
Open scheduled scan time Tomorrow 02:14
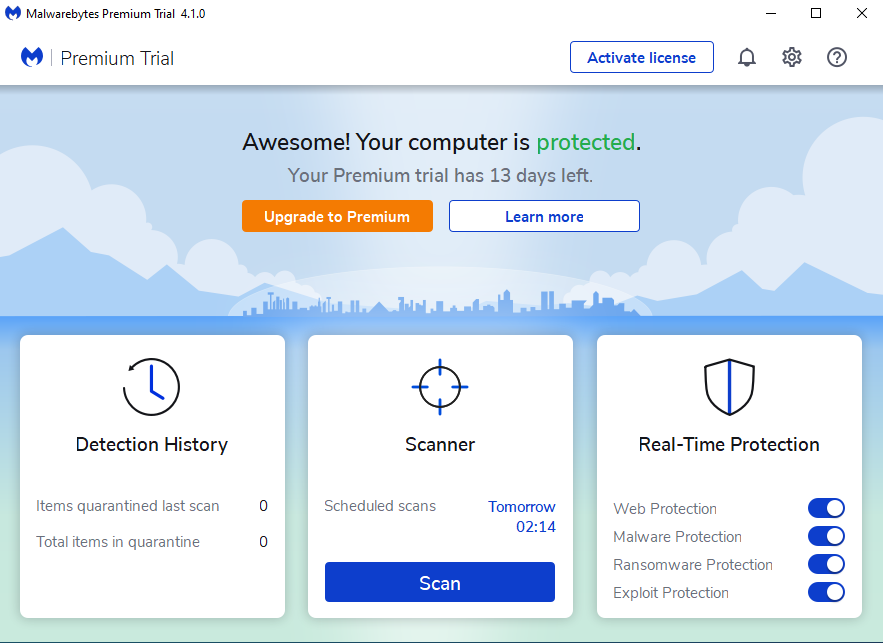[522, 517]
